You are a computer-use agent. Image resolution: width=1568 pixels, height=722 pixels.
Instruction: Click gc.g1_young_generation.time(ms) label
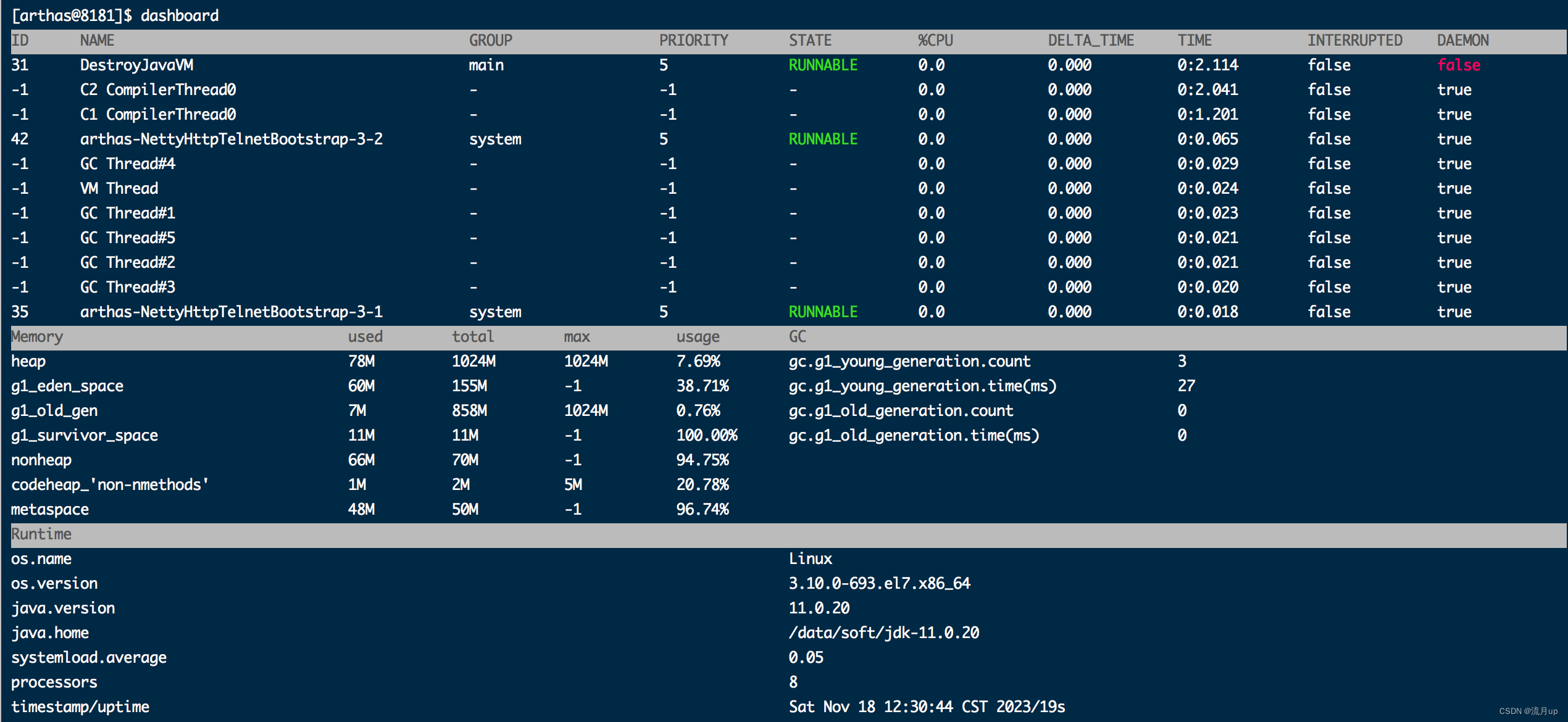point(922,386)
